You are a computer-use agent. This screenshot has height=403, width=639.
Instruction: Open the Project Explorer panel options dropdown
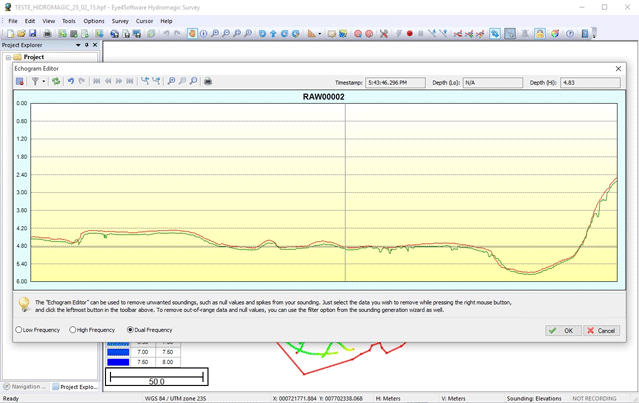point(78,45)
